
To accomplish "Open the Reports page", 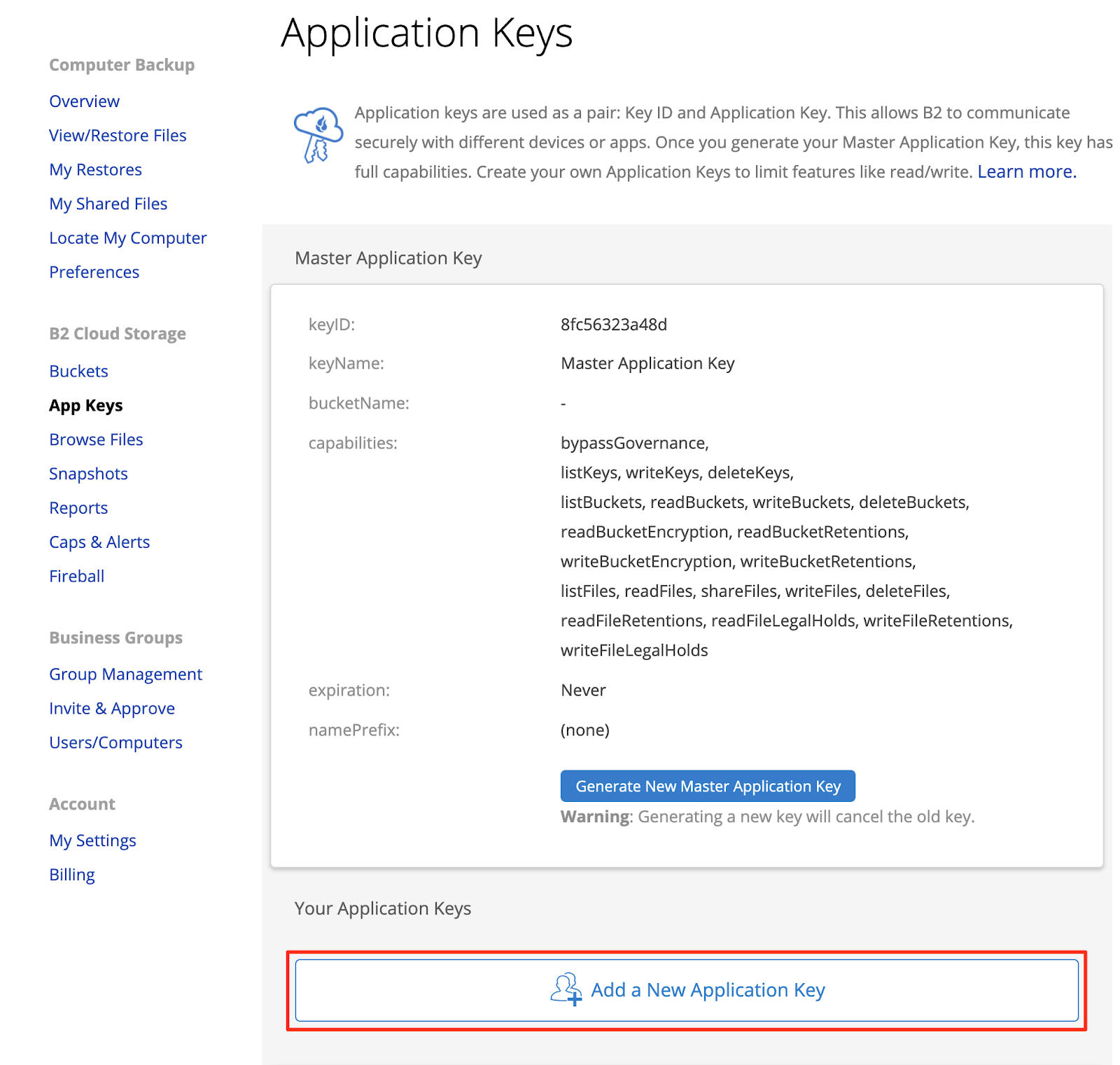I will click(x=78, y=509).
